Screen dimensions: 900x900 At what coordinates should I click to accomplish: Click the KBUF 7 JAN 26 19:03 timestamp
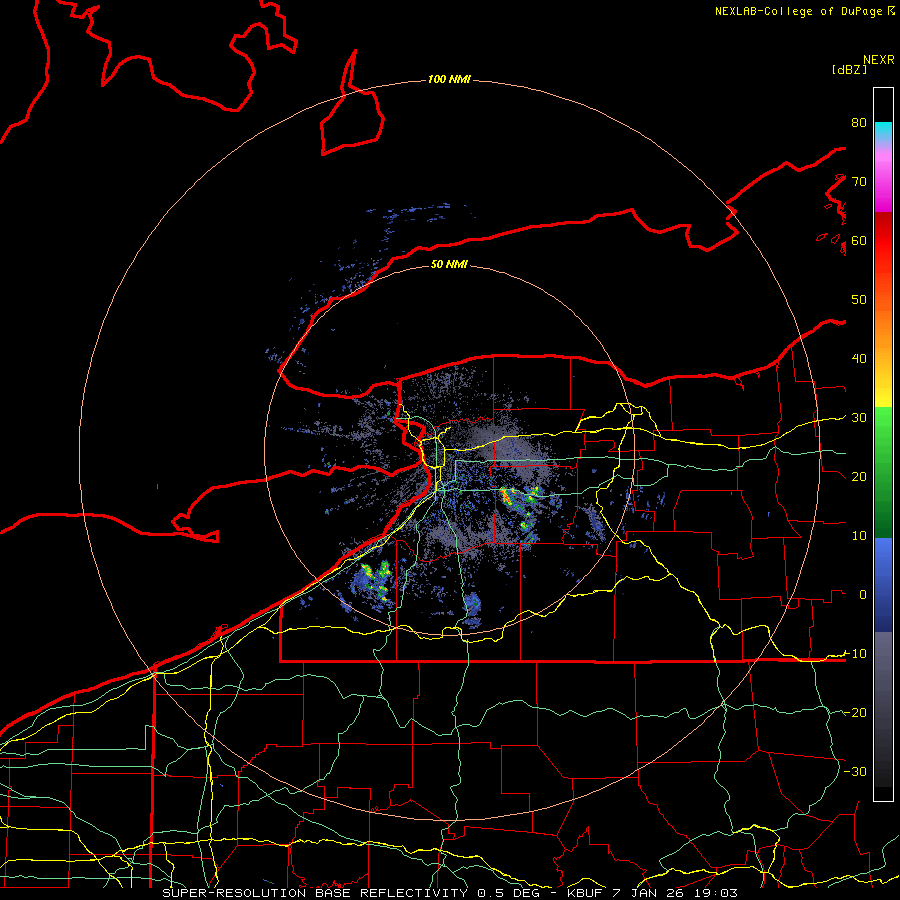(x=652, y=893)
